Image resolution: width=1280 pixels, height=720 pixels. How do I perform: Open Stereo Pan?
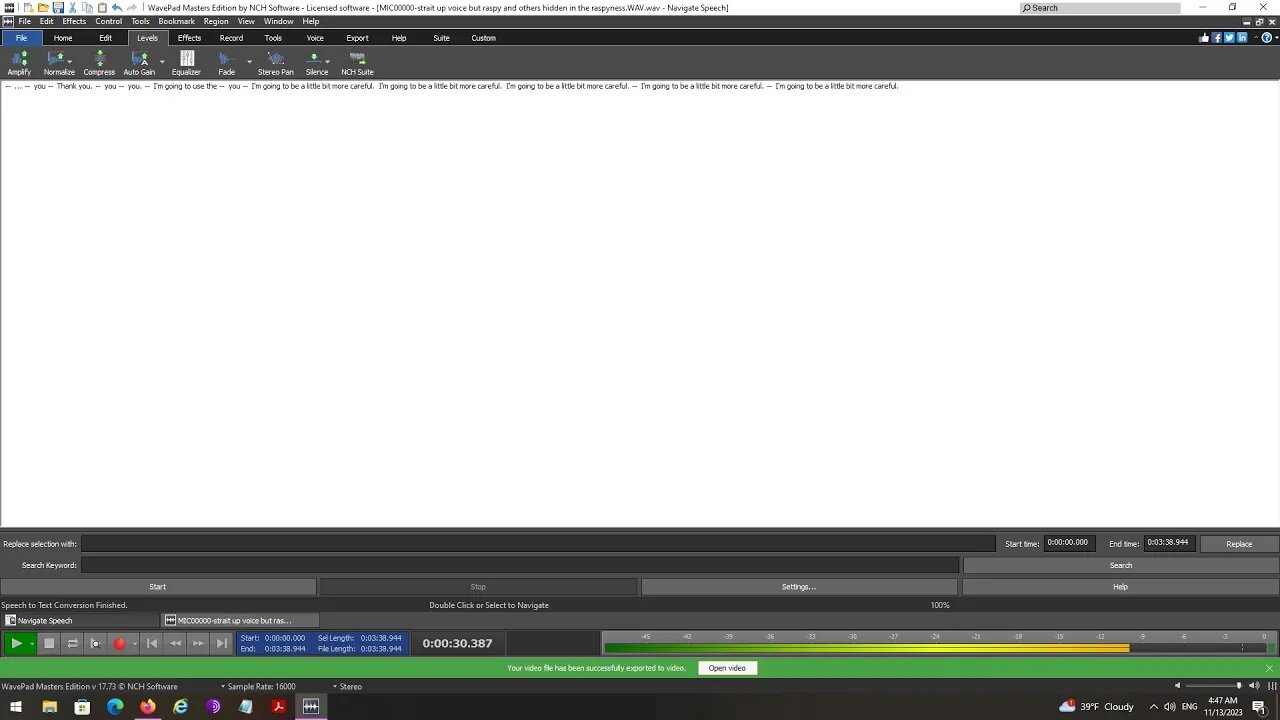[x=276, y=63]
